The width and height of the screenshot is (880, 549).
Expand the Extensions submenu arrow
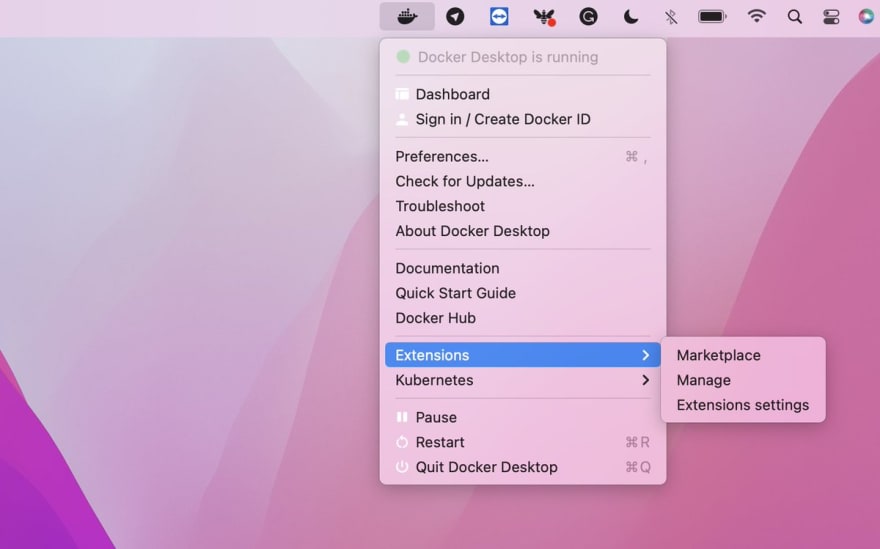(x=645, y=355)
